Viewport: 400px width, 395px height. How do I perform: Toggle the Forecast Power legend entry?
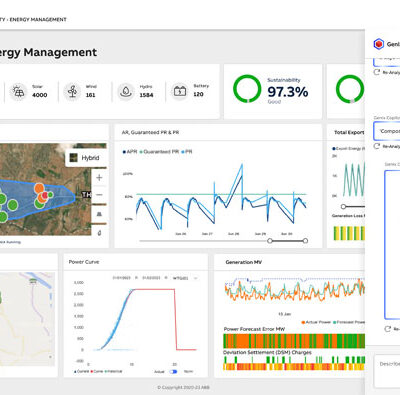click(x=349, y=322)
